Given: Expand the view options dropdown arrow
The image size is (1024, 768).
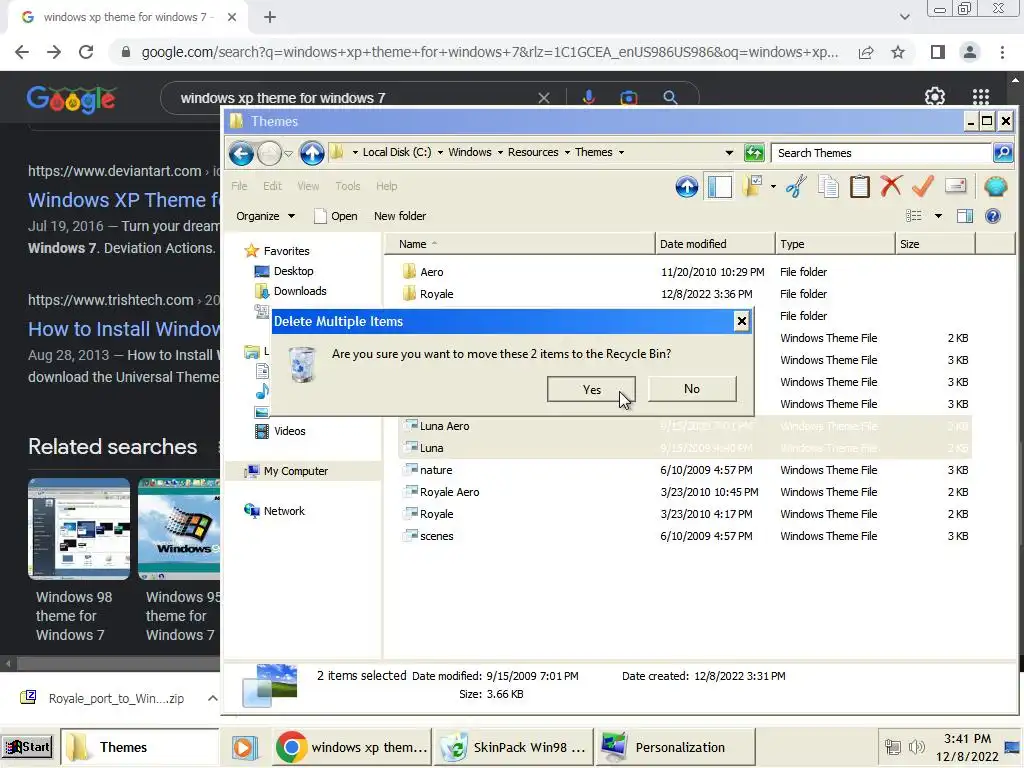Looking at the screenshot, I should click(x=938, y=216).
